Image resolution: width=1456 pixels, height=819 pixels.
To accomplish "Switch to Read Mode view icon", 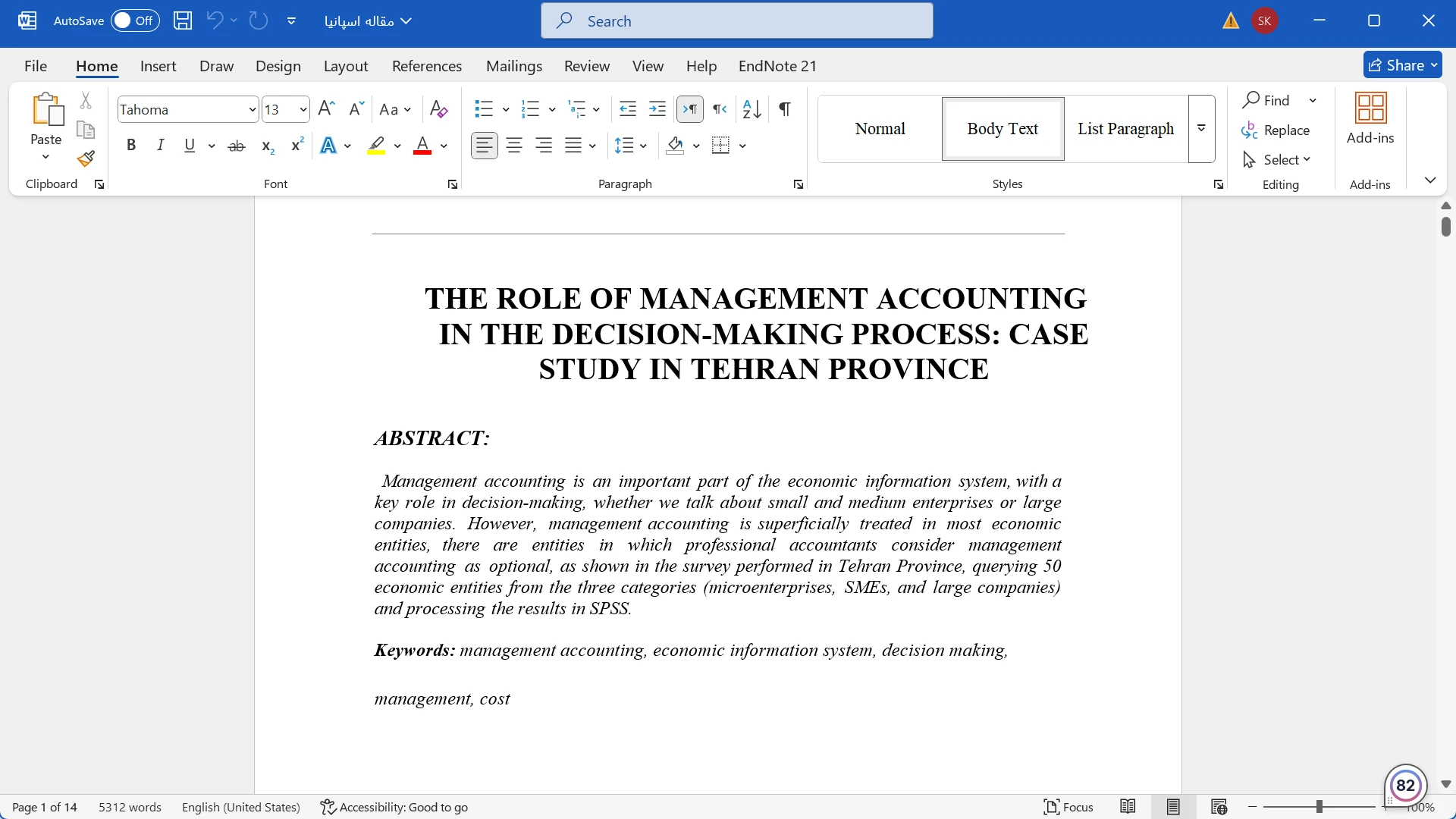I will [1128, 807].
